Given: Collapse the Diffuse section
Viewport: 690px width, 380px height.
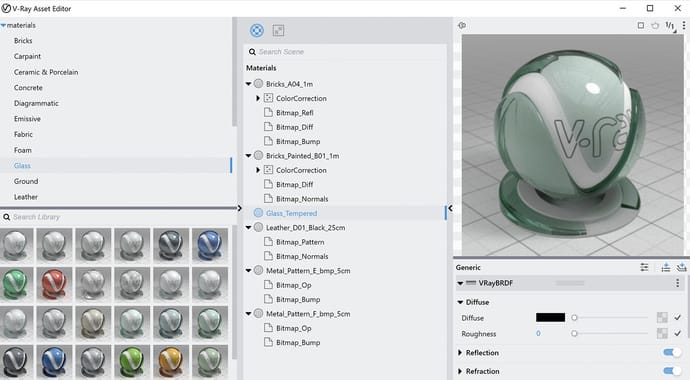Looking at the screenshot, I should click(460, 302).
